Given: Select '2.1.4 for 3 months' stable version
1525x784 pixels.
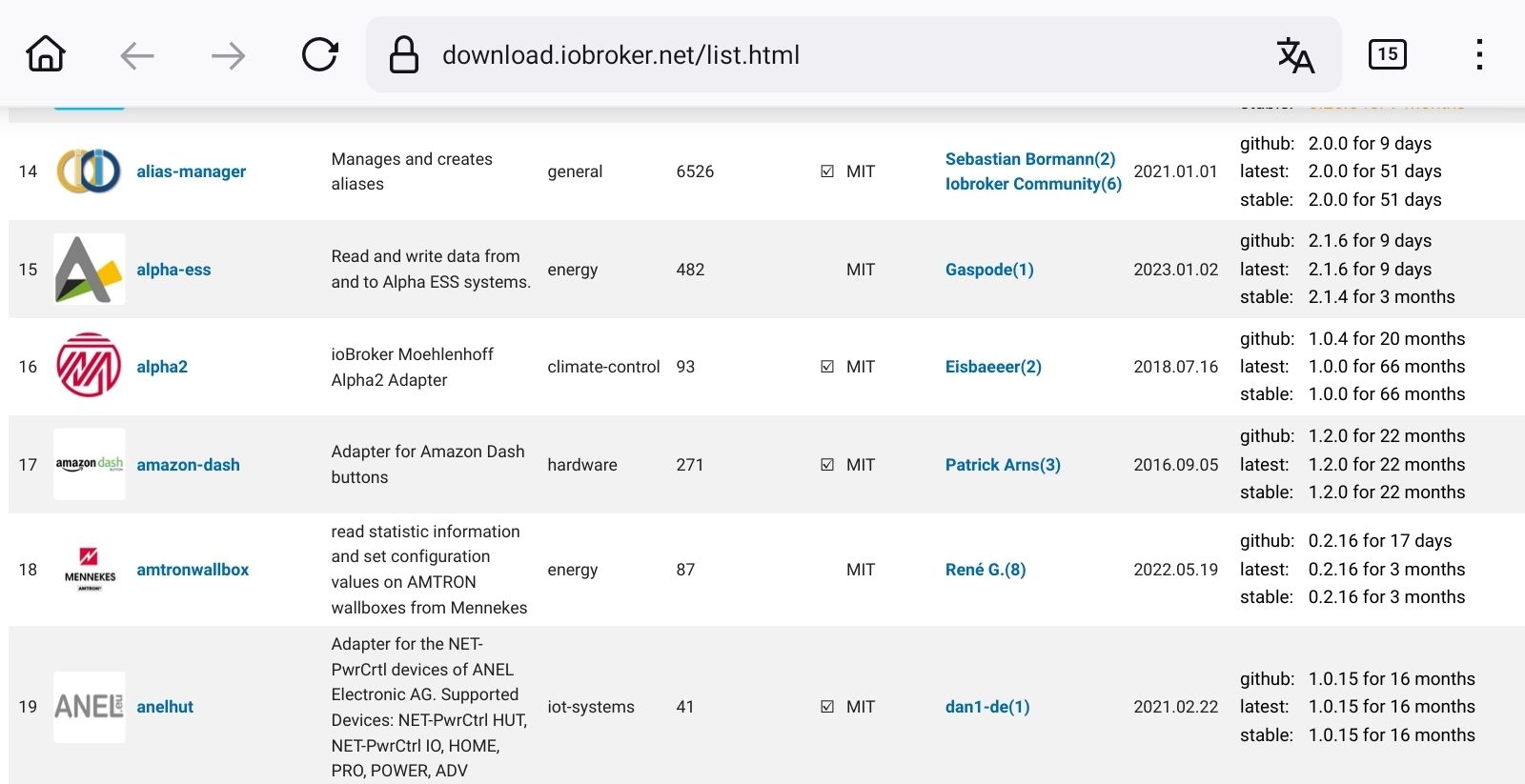Looking at the screenshot, I should (1381, 297).
